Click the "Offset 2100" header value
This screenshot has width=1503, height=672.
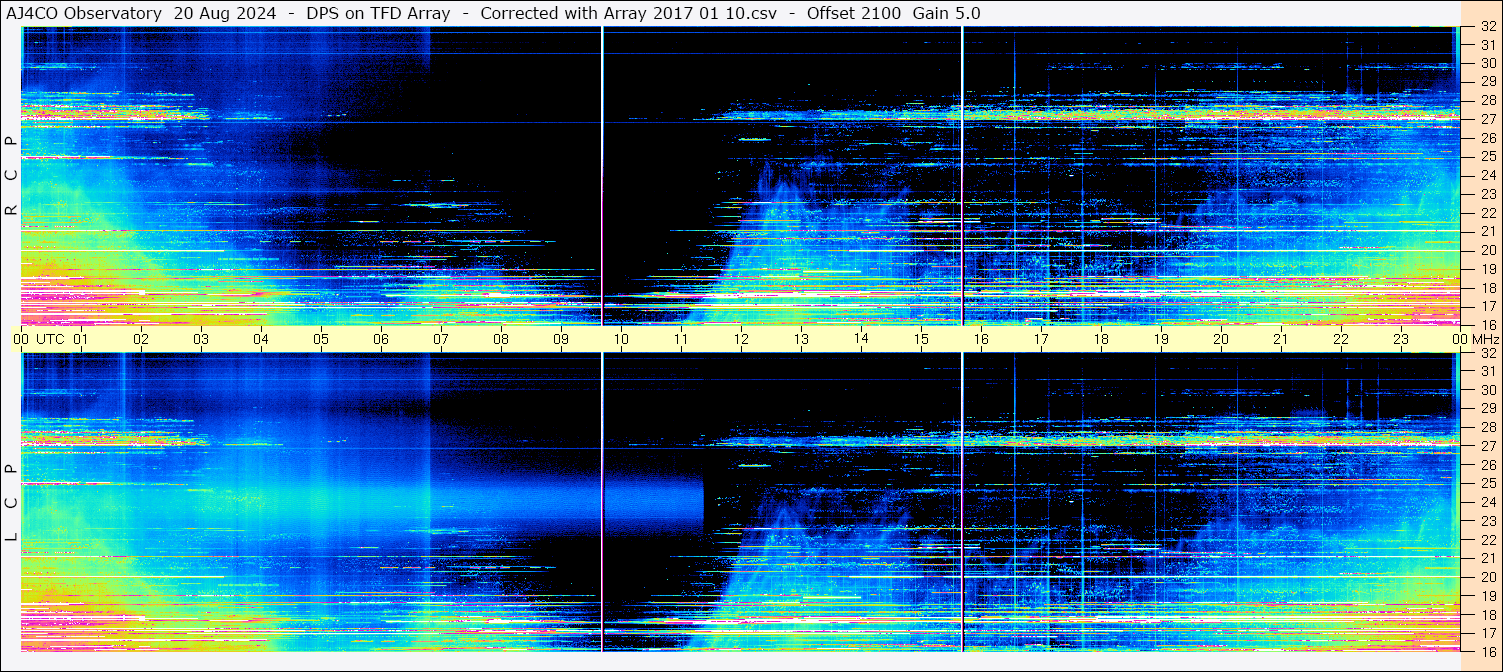(x=854, y=13)
